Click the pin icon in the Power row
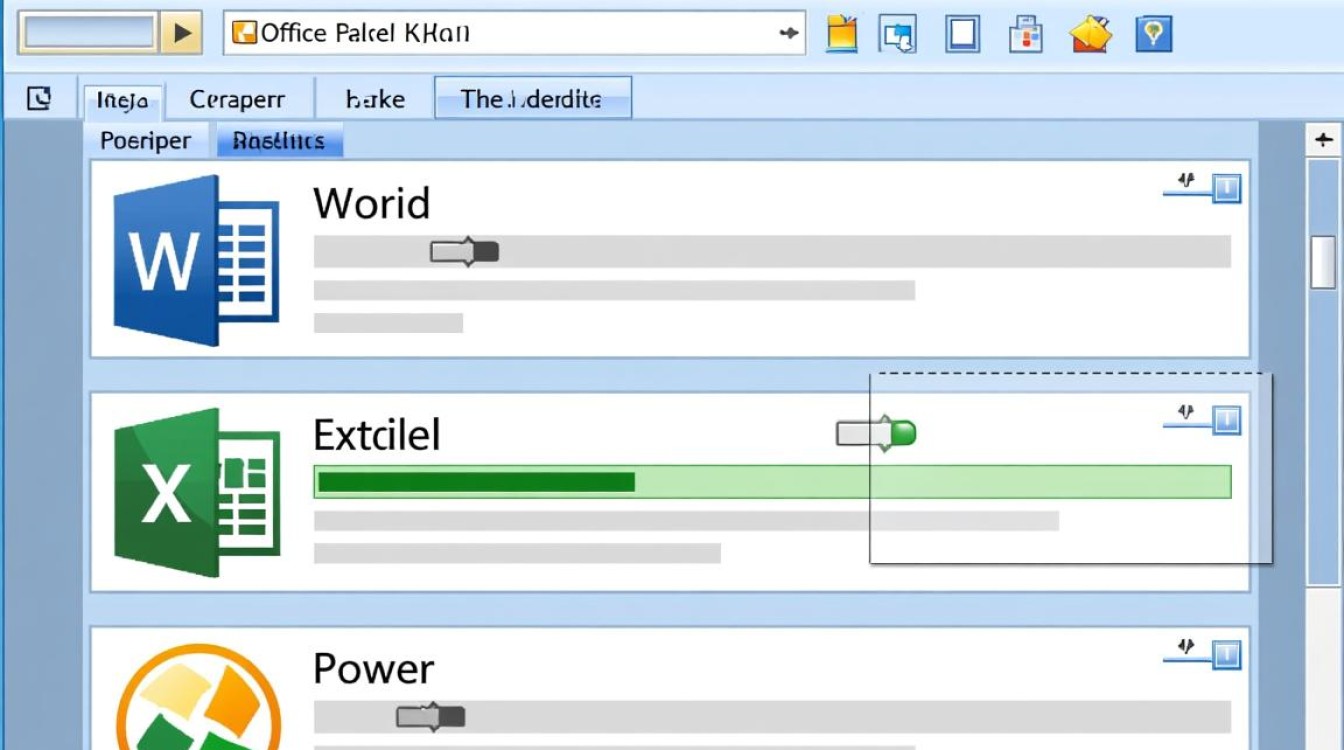The image size is (1344, 750). 1186,647
